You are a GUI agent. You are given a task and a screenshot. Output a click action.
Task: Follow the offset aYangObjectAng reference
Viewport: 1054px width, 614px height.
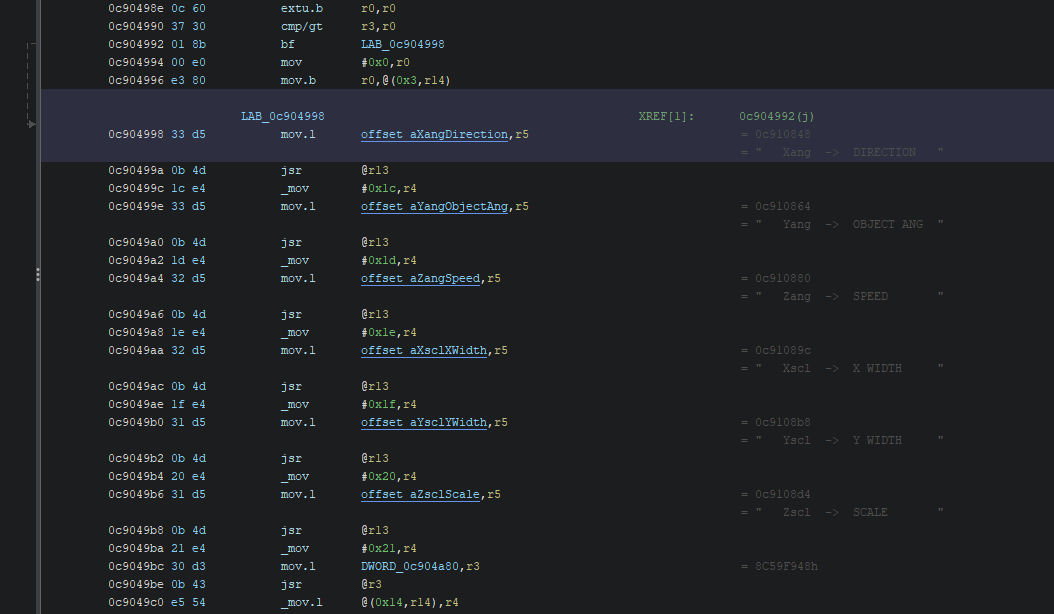[435, 207]
